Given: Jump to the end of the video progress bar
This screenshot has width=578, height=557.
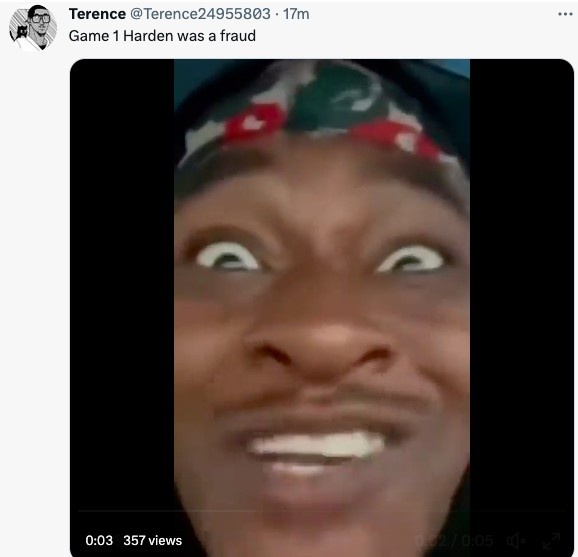Looking at the screenshot, I should (564, 511).
